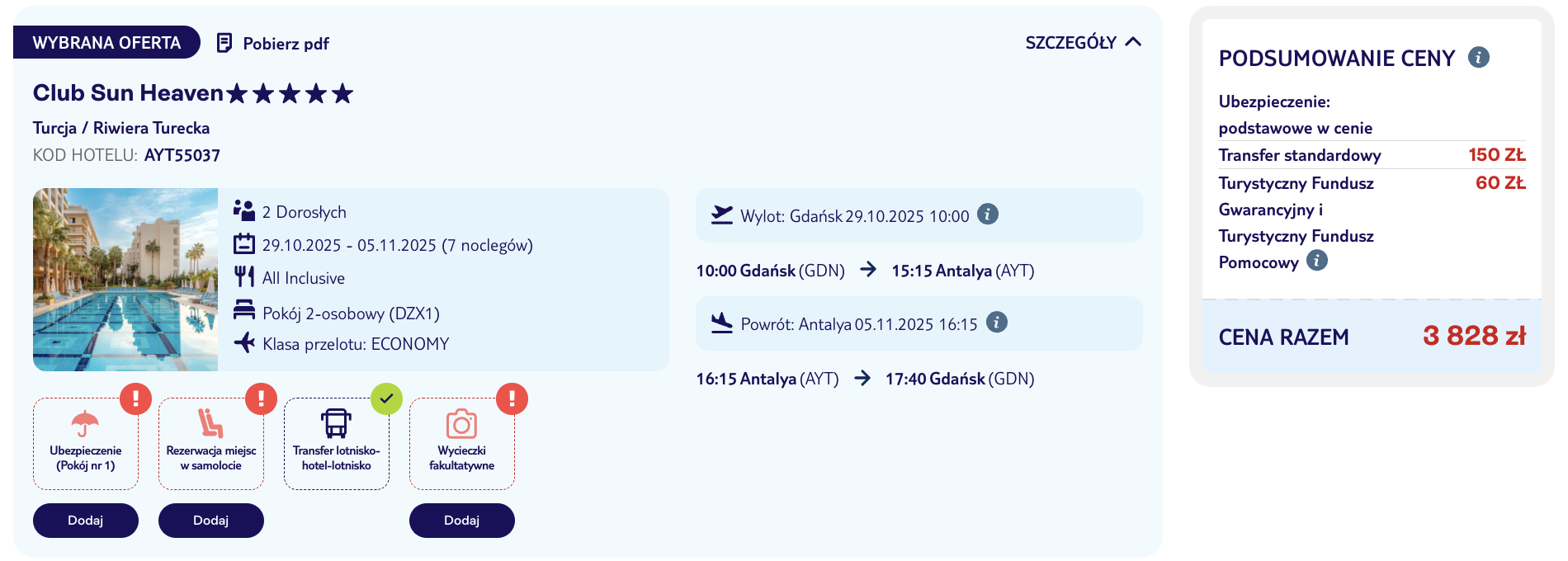Click the Pobierz pdf document icon
The image size is (1568, 561).
click(x=224, y=43)
